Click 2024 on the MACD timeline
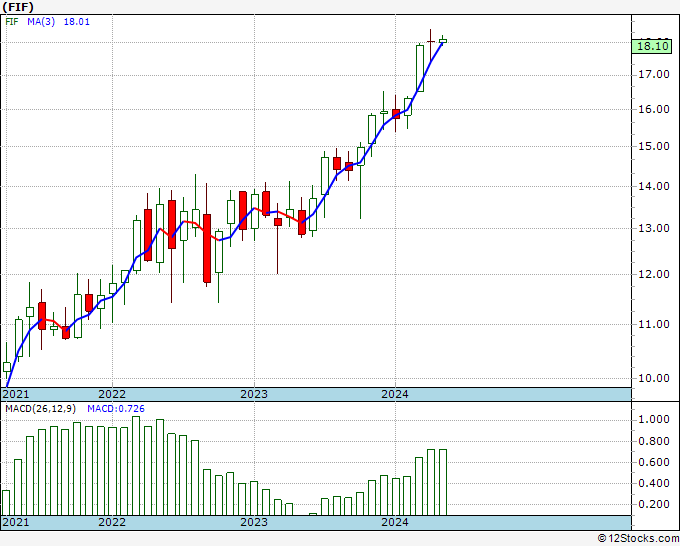The width and height of the screenshot is (680, 546). (x=395, y=522)
